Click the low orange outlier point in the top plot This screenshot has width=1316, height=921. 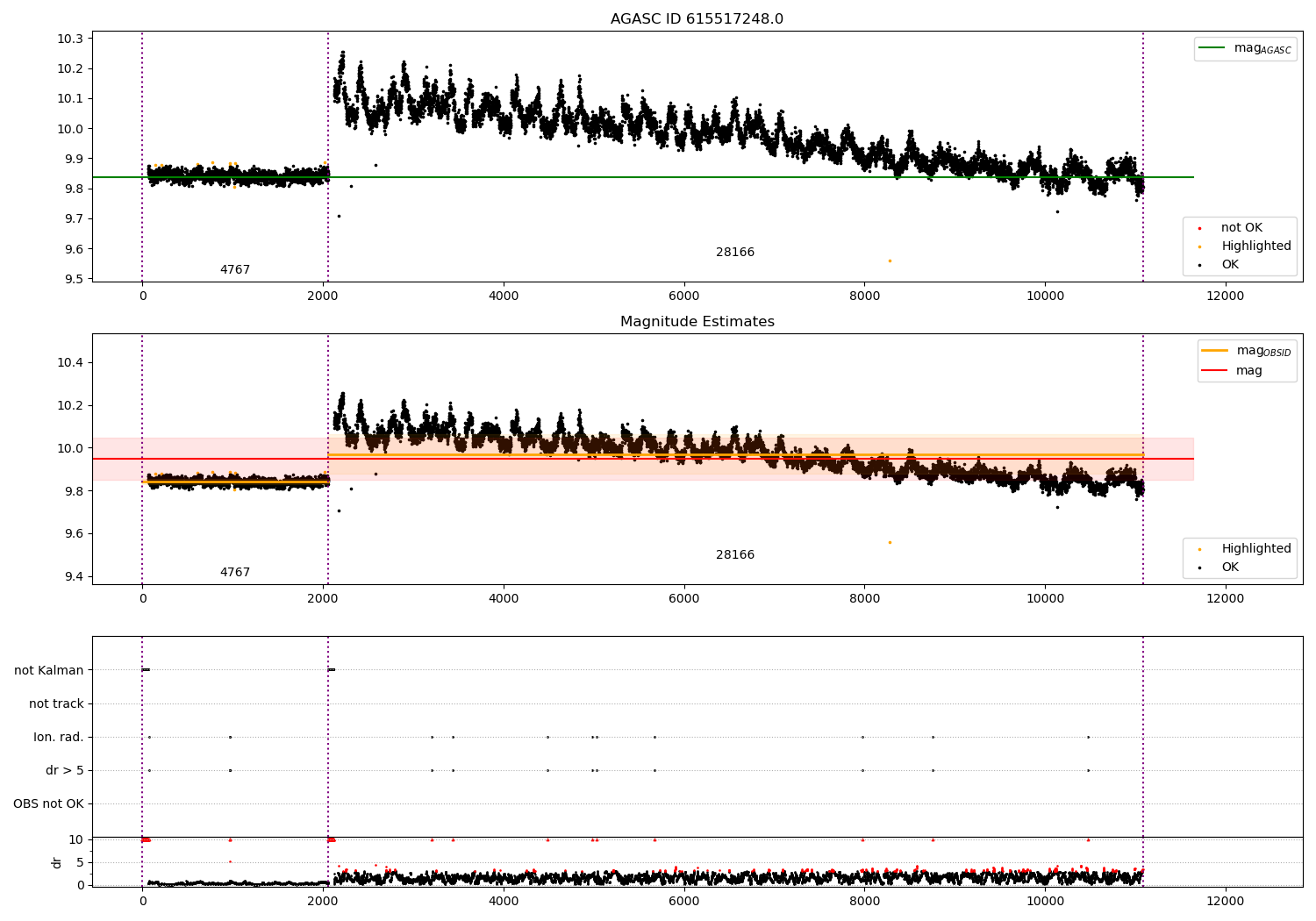(x=890, y=261)
